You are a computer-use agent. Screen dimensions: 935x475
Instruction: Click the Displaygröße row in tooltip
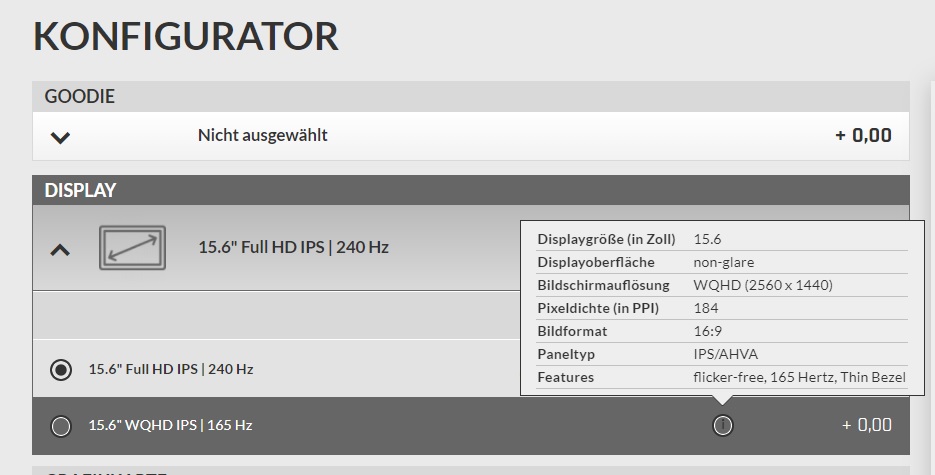click(720, 239)
